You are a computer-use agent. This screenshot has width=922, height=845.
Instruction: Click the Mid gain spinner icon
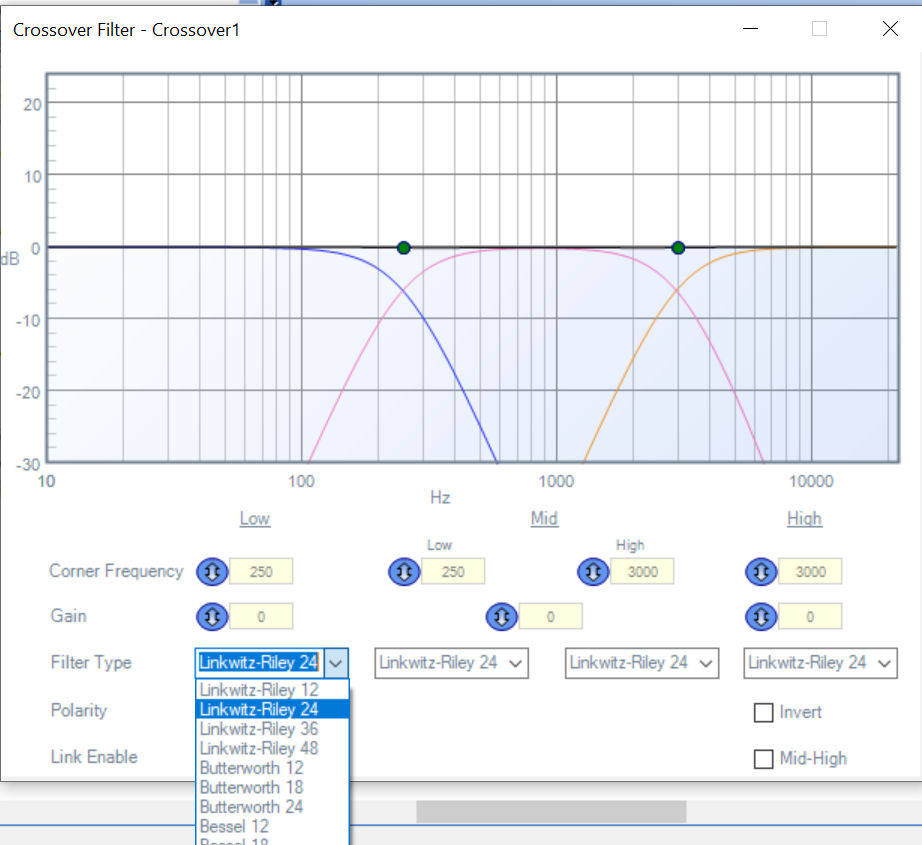(501, 617)
